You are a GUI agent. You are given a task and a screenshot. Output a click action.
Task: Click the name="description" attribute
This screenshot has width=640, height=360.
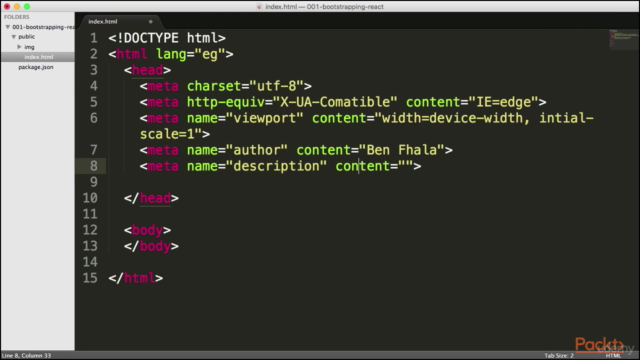(x=257, y=166)
